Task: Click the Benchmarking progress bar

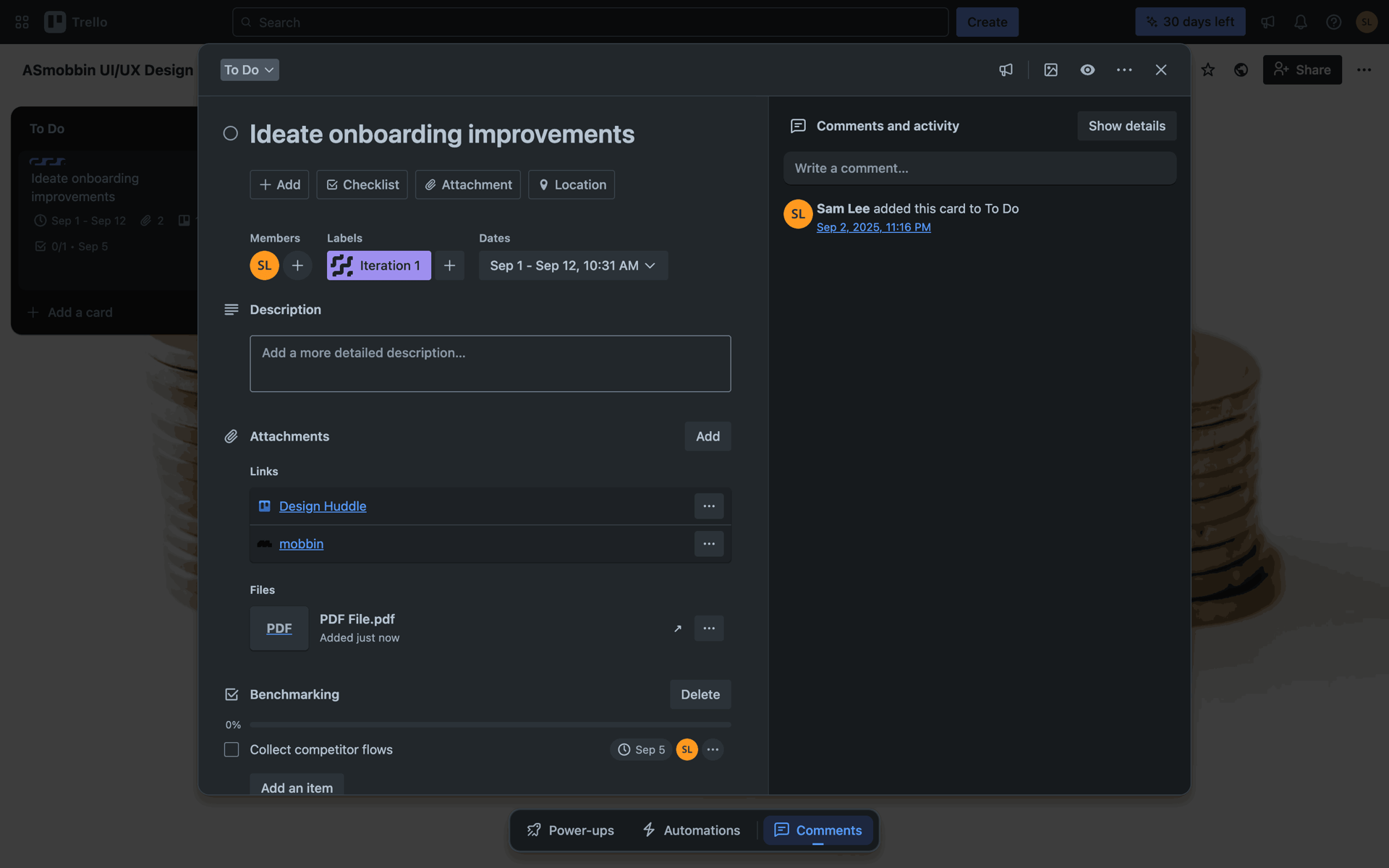Action: pyautogui.click(x=490, y=725)
